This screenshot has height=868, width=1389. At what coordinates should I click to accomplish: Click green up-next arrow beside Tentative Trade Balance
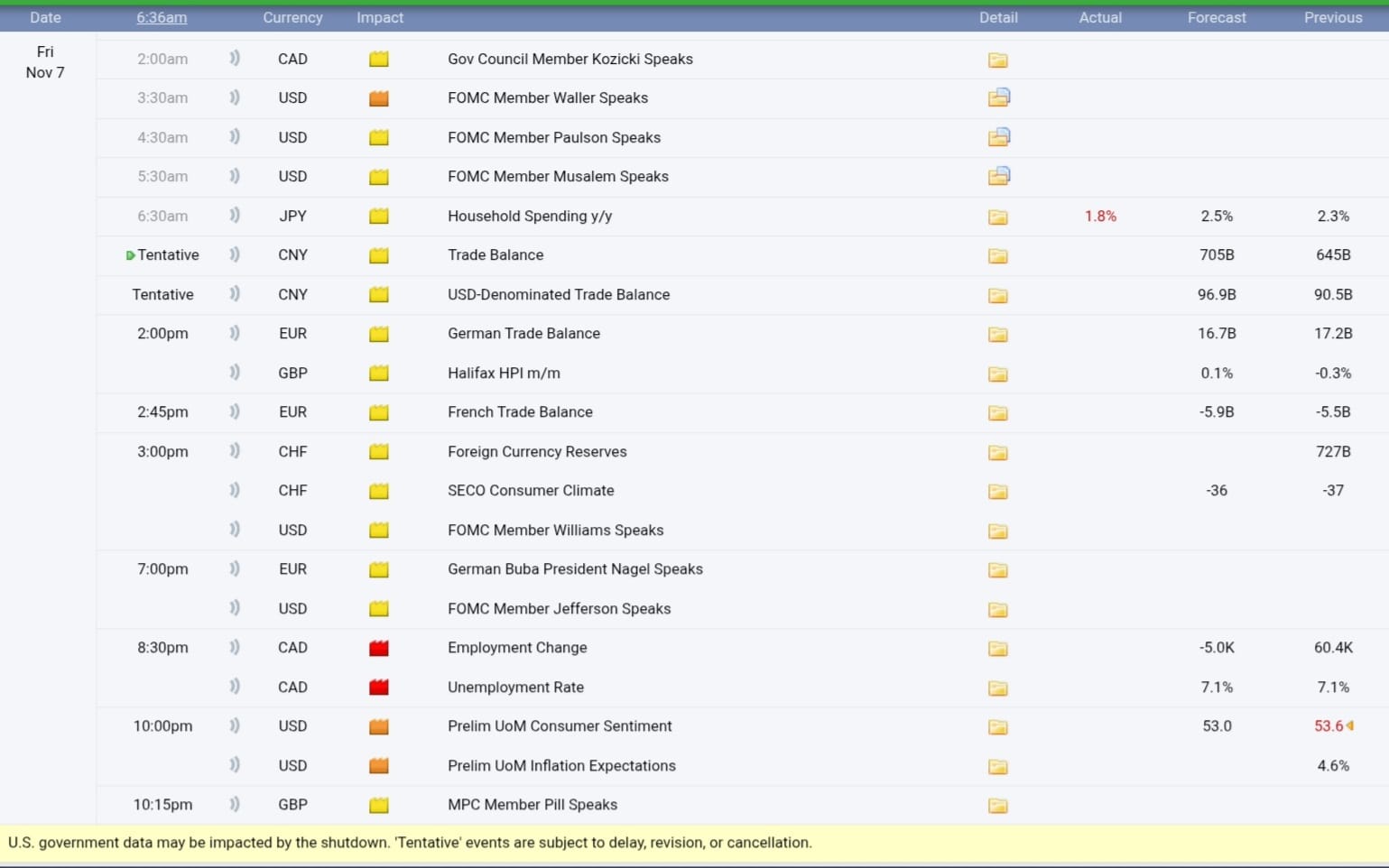(131, 255)
